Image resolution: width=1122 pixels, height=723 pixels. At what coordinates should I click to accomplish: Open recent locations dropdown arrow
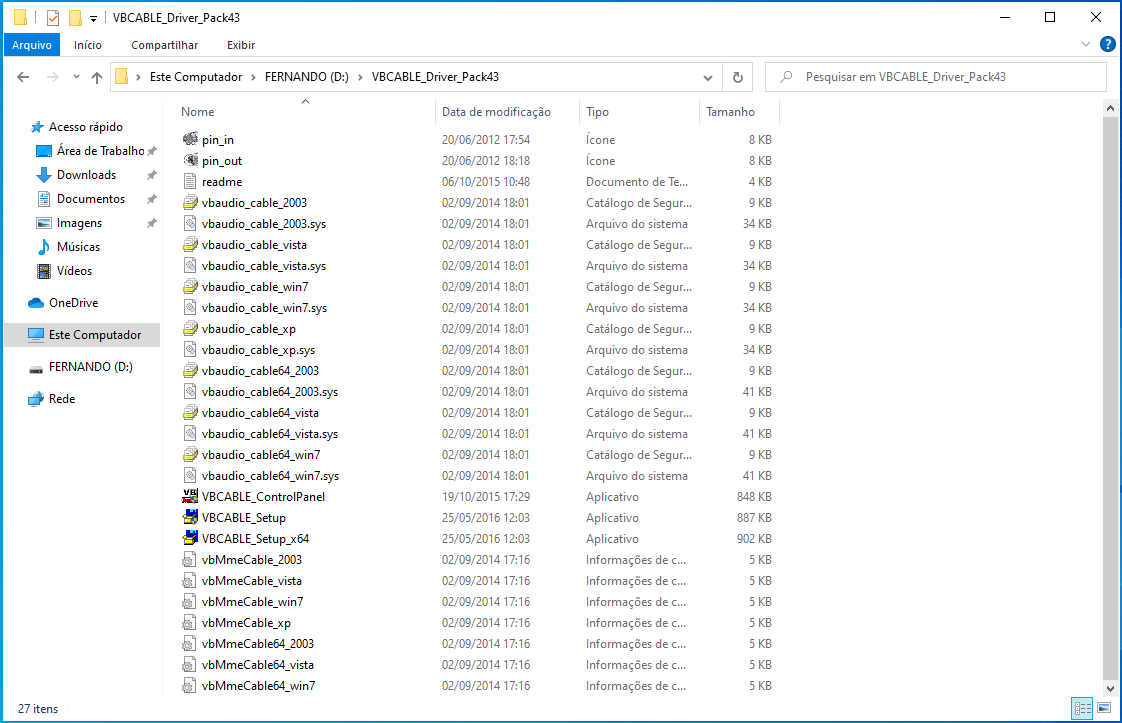[76, 77]
